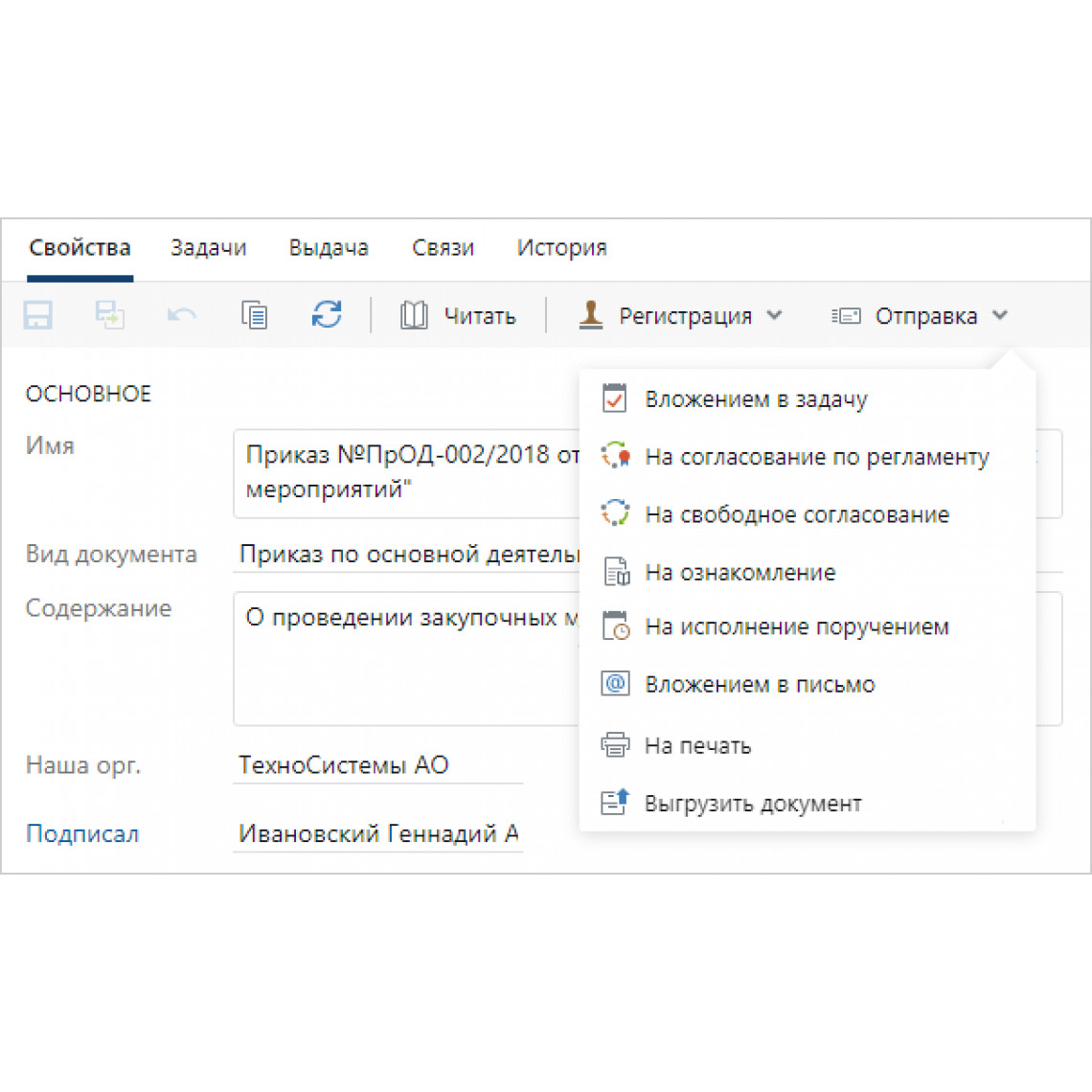
Task: Click the На печать printer icon
Action: (615, 745)
